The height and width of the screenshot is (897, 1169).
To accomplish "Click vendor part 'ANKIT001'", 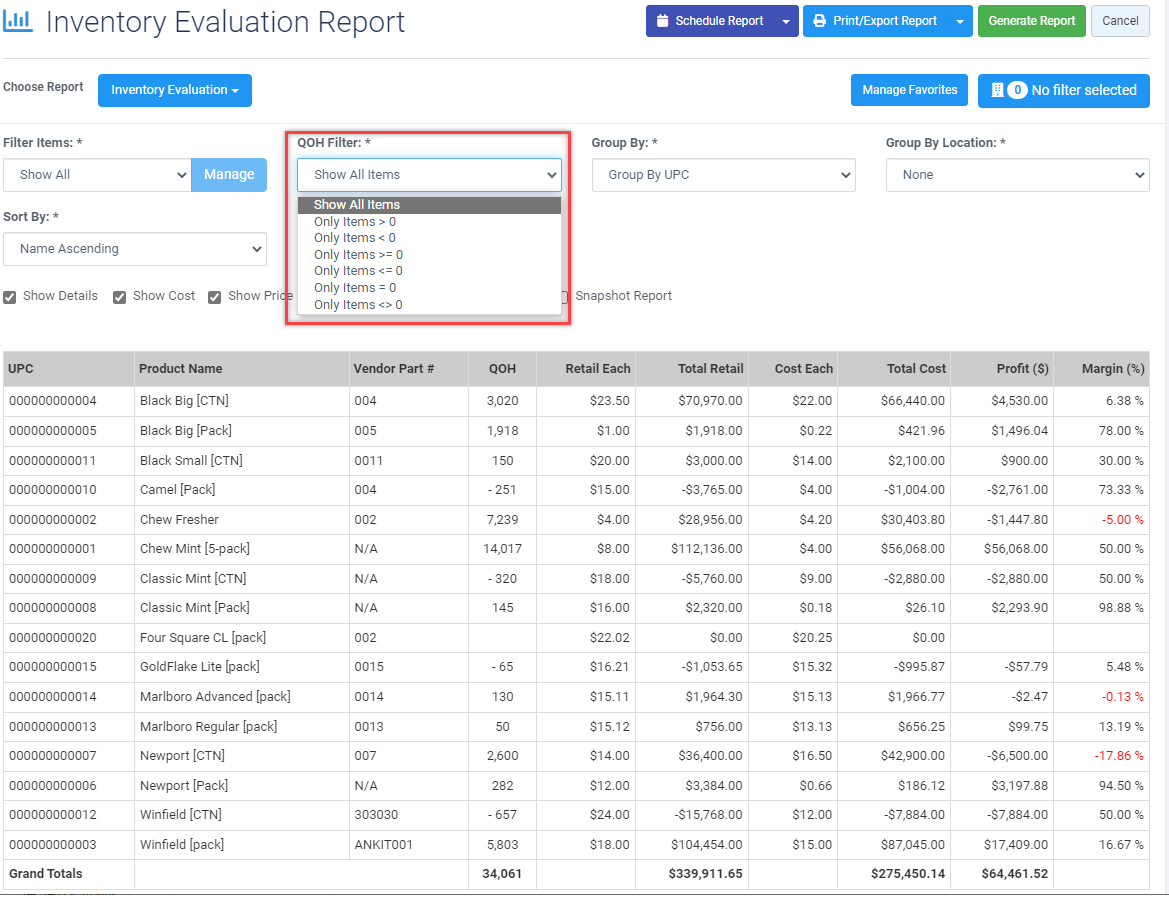I will pos(383,845).
